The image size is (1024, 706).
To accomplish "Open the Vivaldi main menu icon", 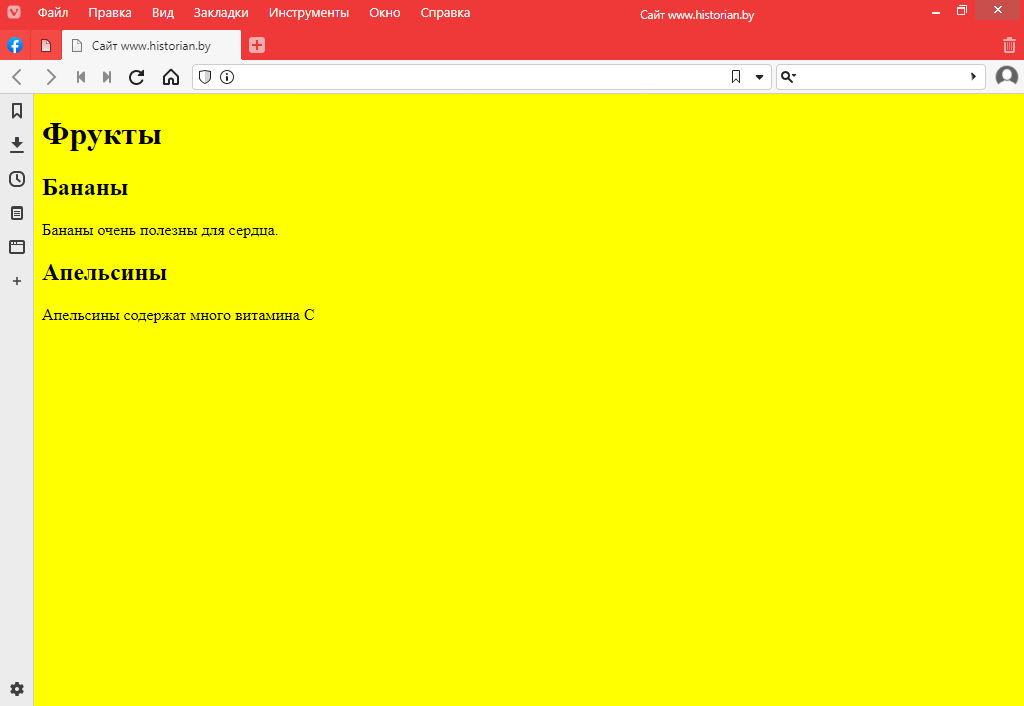I will (14, 13).
